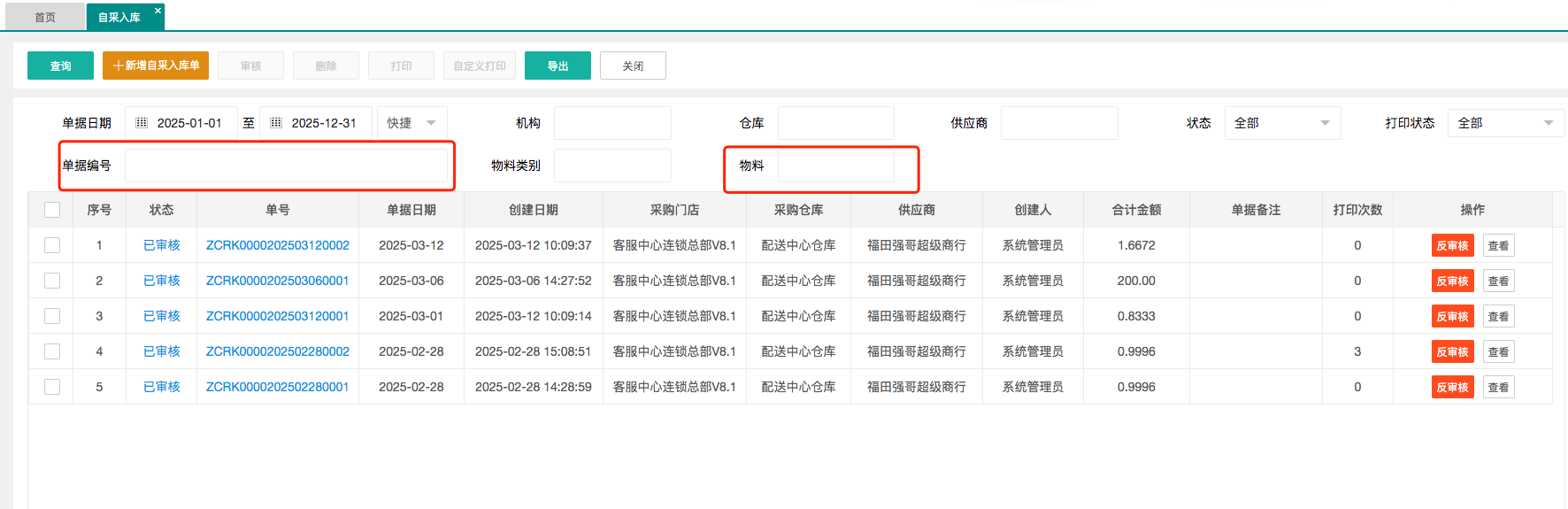This screenshot has width=1568, height=509.
Task: Open the 快捷 date shortcut dropdown
Action: [411, 123]
